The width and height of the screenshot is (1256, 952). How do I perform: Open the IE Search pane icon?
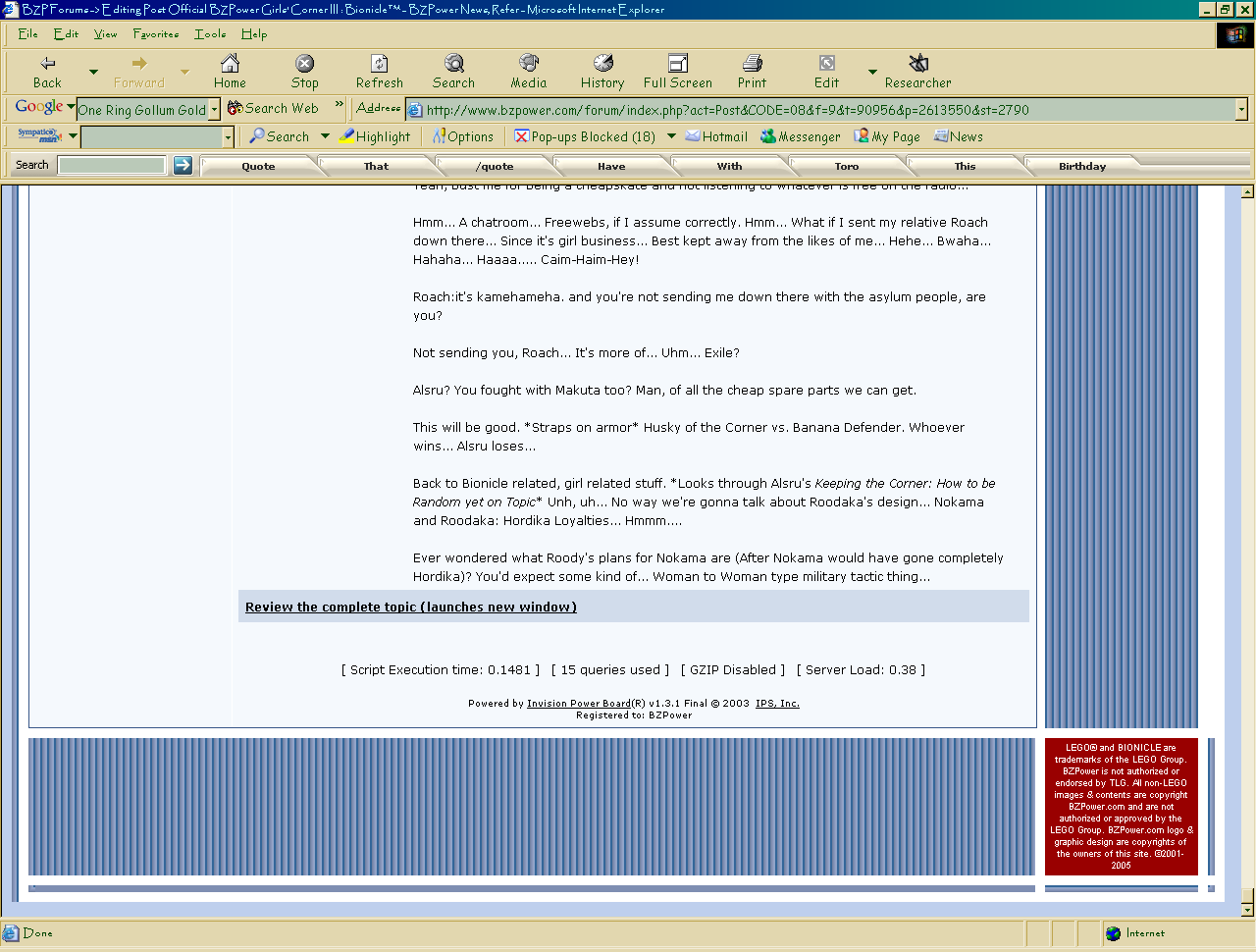point(453,64)
